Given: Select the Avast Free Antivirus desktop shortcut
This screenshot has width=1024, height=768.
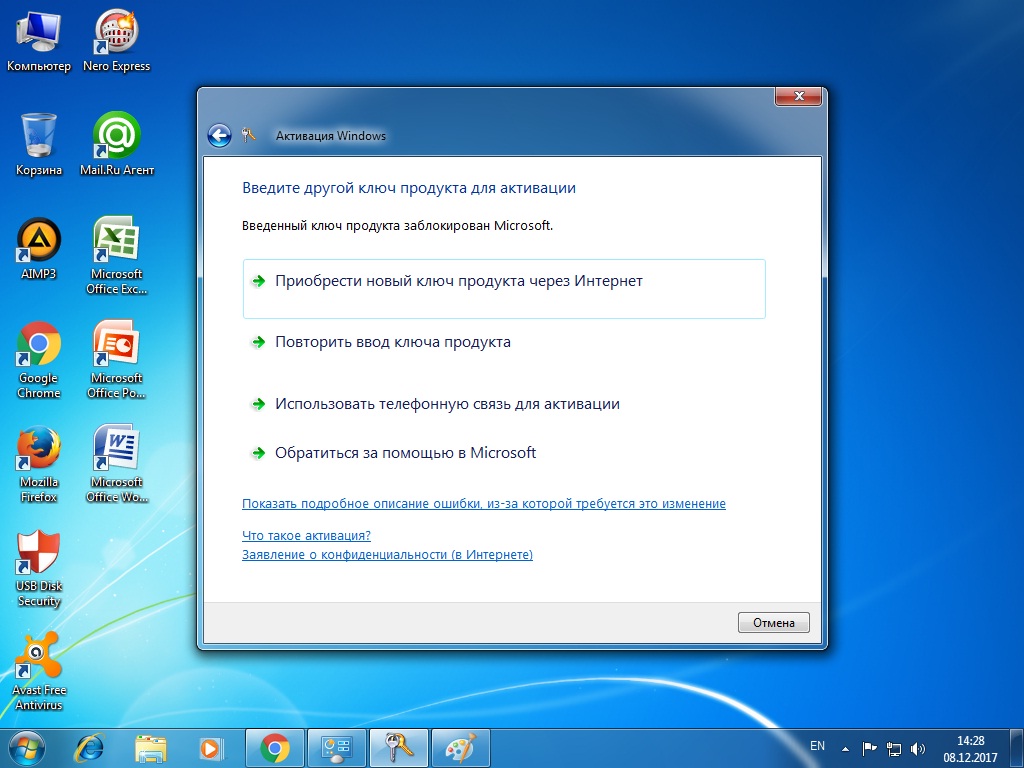Looking at the screenshot, I should (39, 672).
